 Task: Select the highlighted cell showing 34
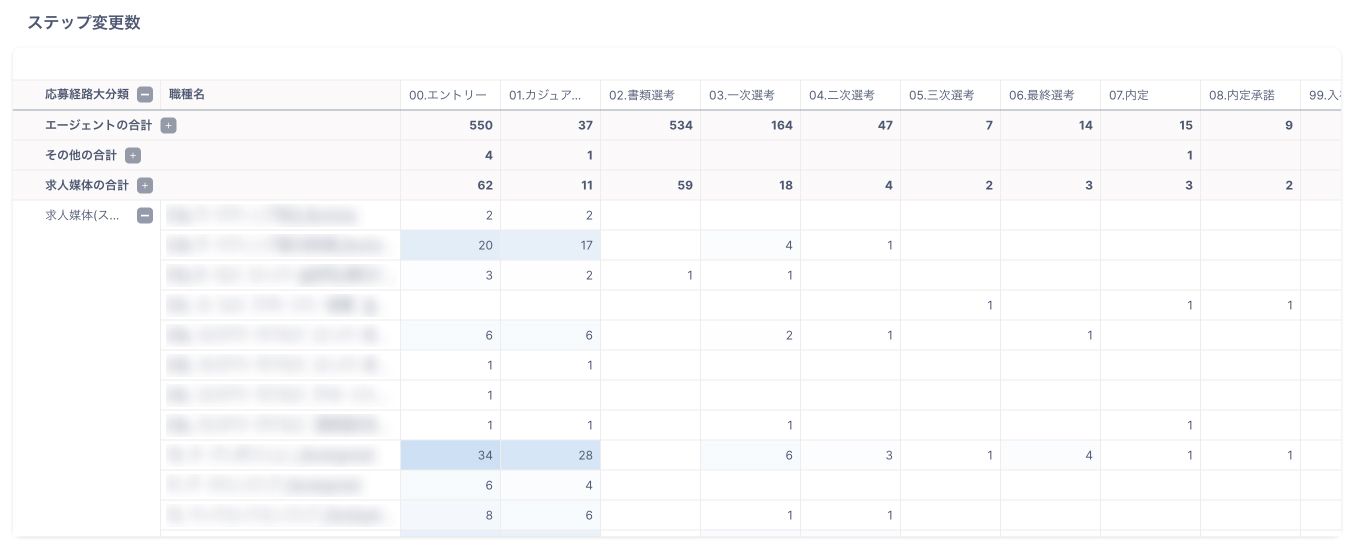tap(451, 455)
